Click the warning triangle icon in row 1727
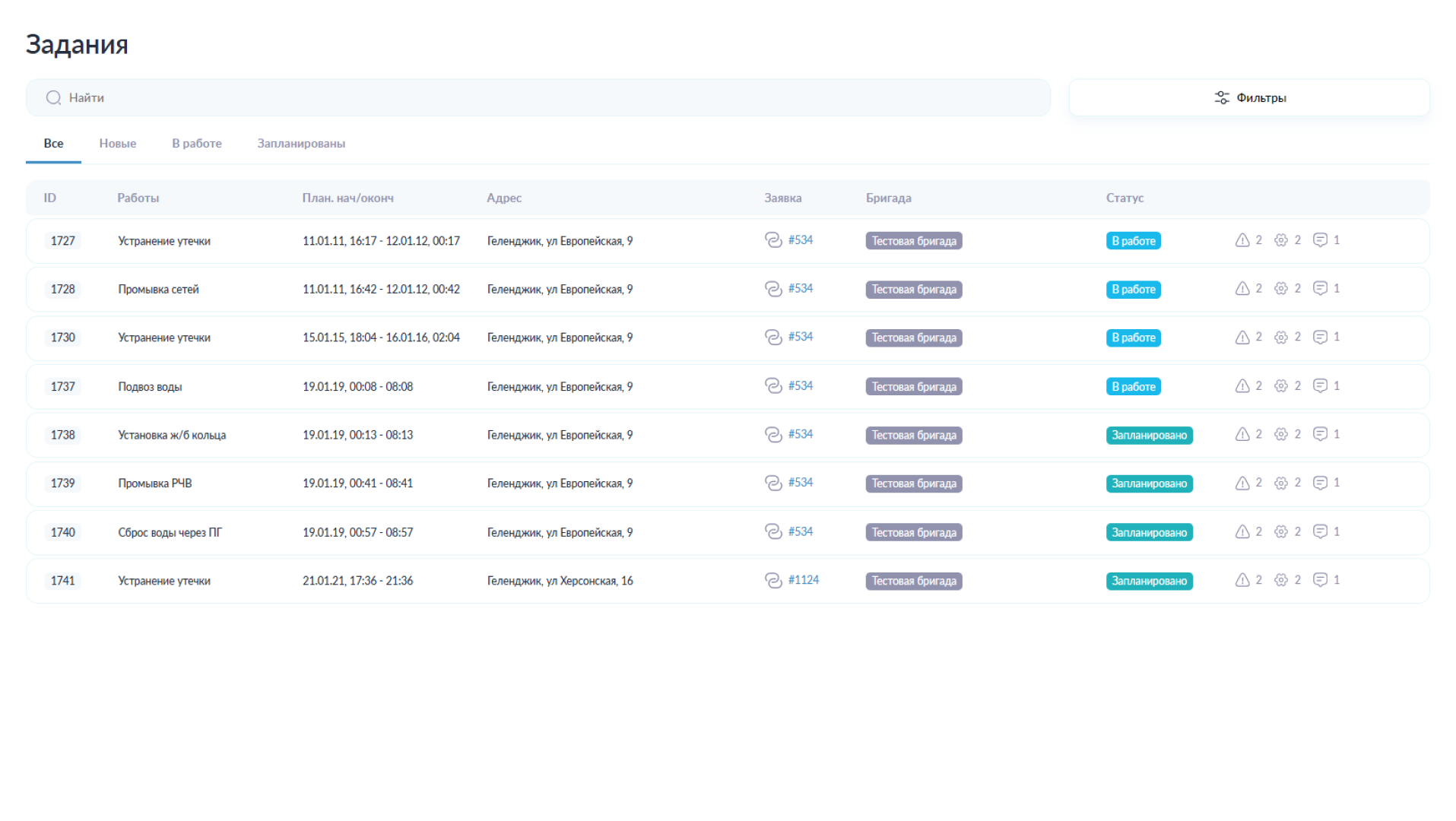The height and width of the screenshot is (821, 1456). point(1242,240)
